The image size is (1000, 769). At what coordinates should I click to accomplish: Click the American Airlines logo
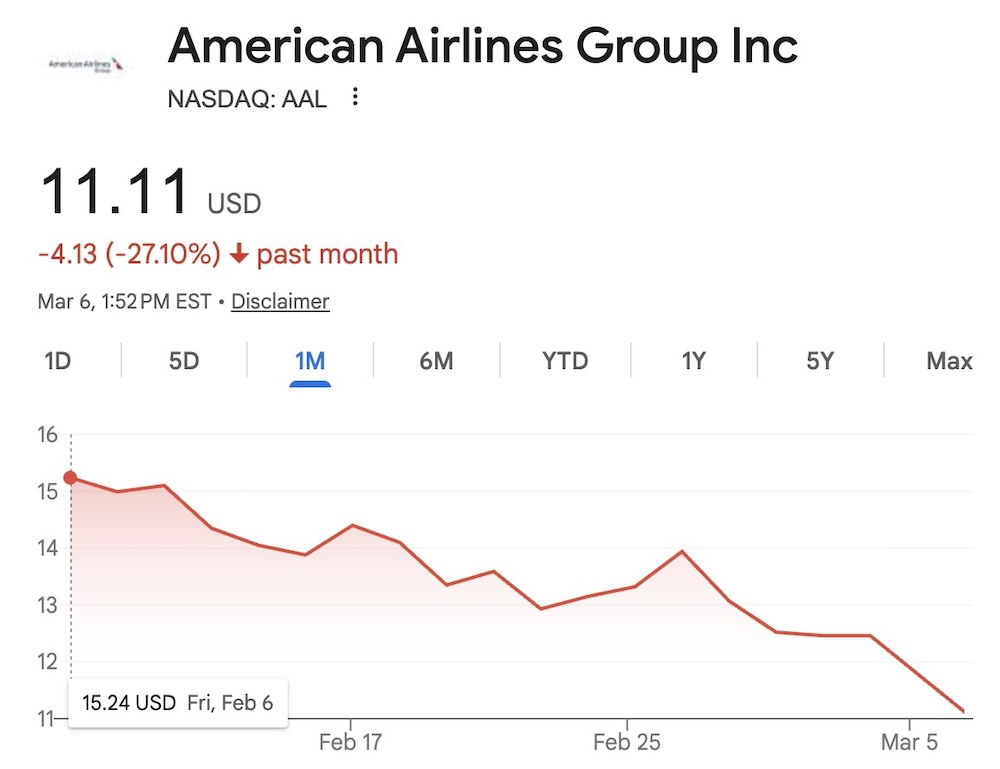[x=88, y=65]
